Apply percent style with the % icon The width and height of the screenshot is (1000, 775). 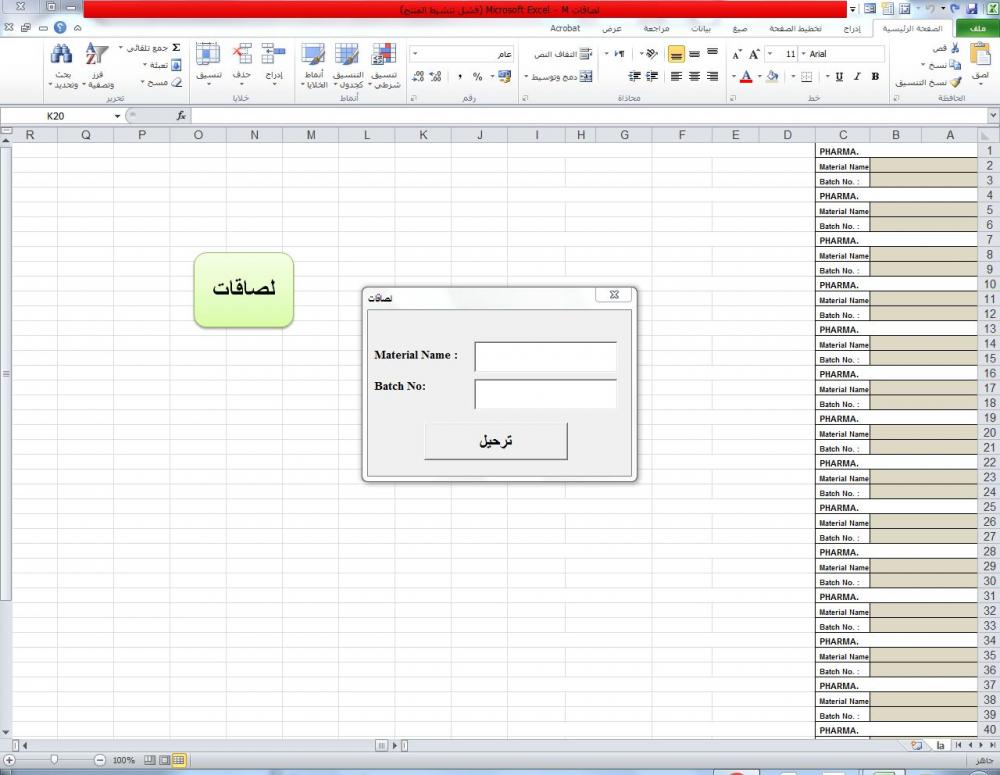coord(477,77)
